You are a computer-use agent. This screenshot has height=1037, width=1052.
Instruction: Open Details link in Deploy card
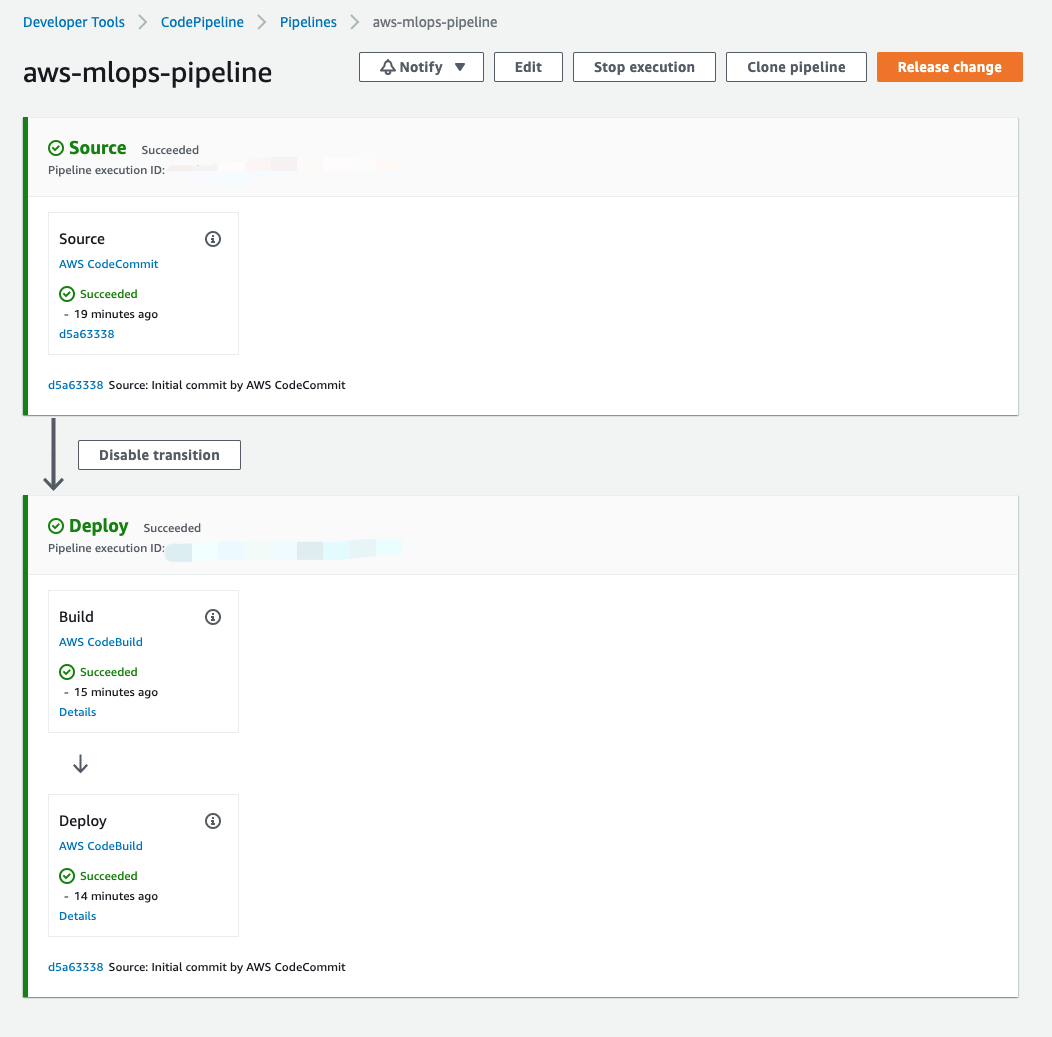[78, 916]
